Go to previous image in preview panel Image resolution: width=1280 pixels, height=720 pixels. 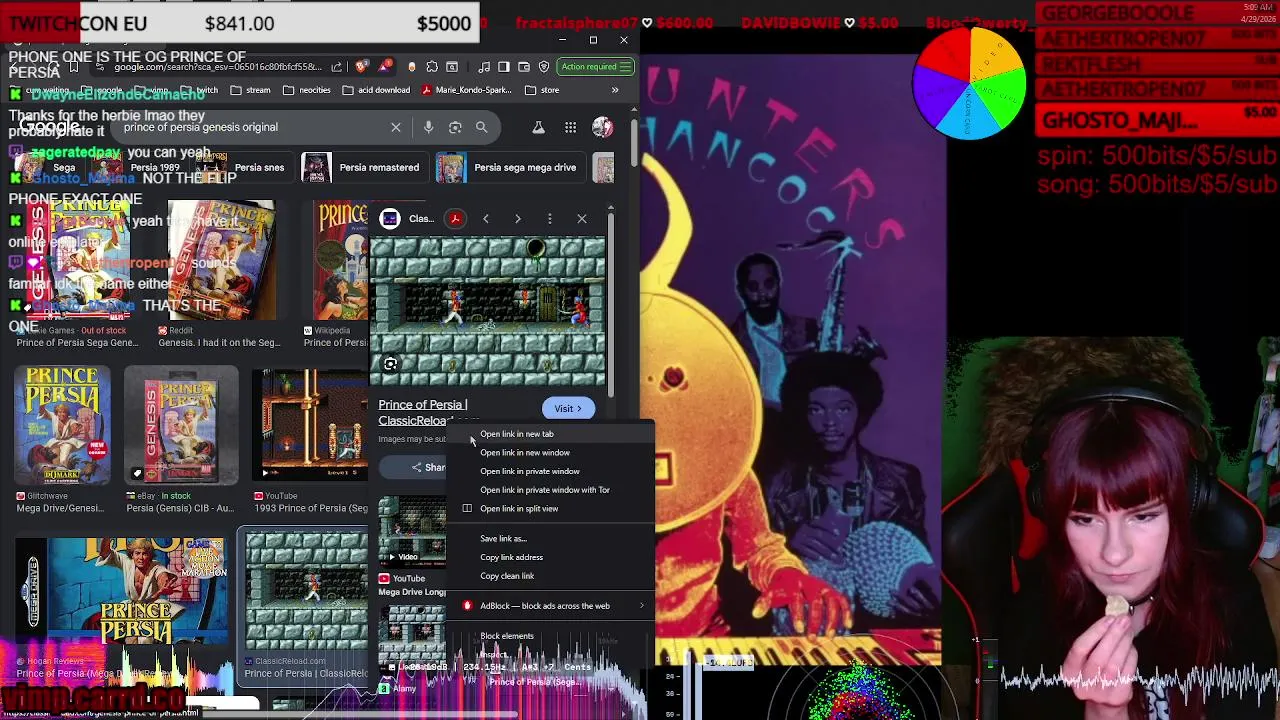486,219
